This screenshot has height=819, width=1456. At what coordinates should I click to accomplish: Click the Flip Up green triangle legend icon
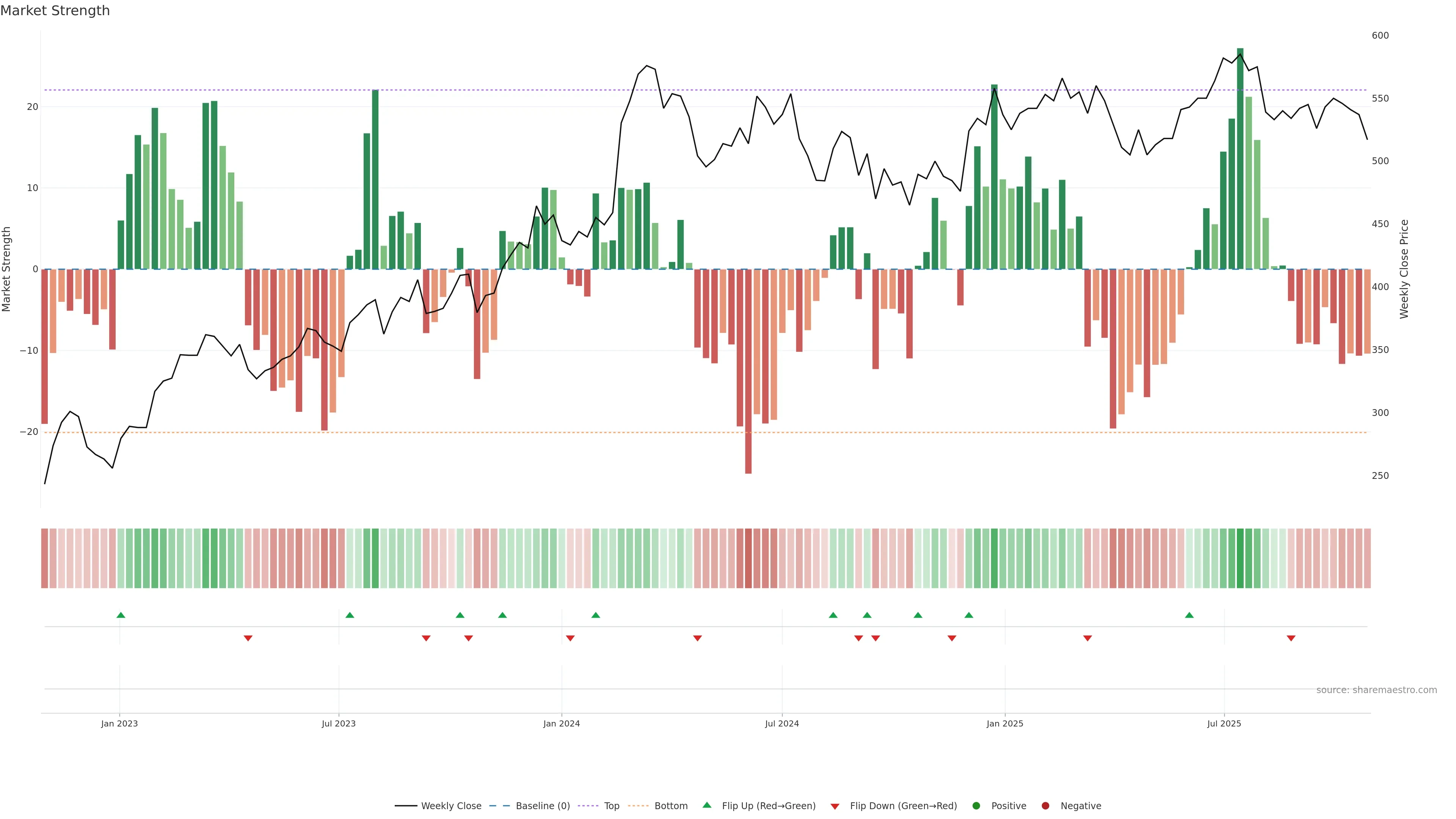(706, 805)
